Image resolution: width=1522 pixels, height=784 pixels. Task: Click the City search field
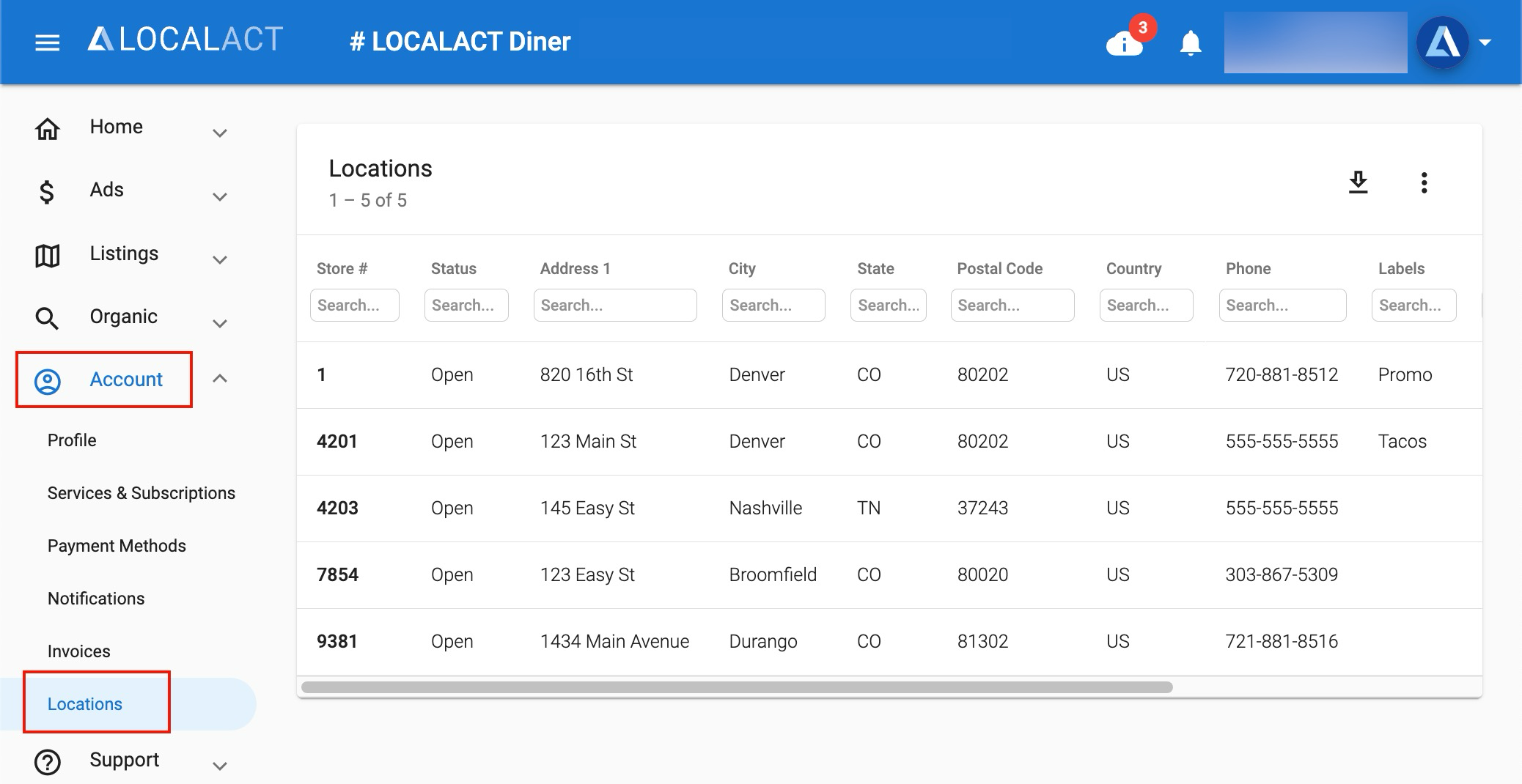coord(773,305)
